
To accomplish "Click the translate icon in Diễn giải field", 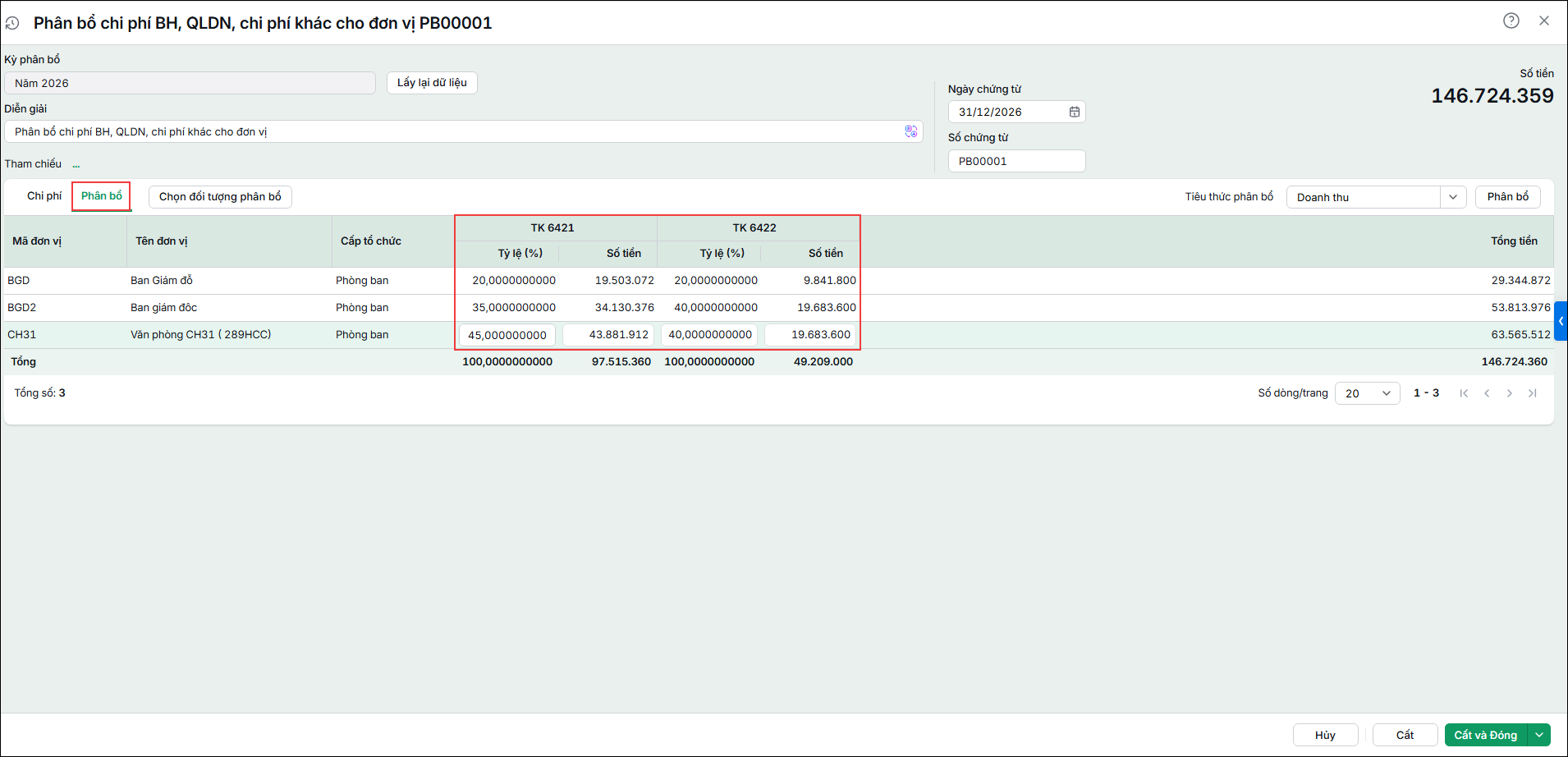I will (911, 131).
